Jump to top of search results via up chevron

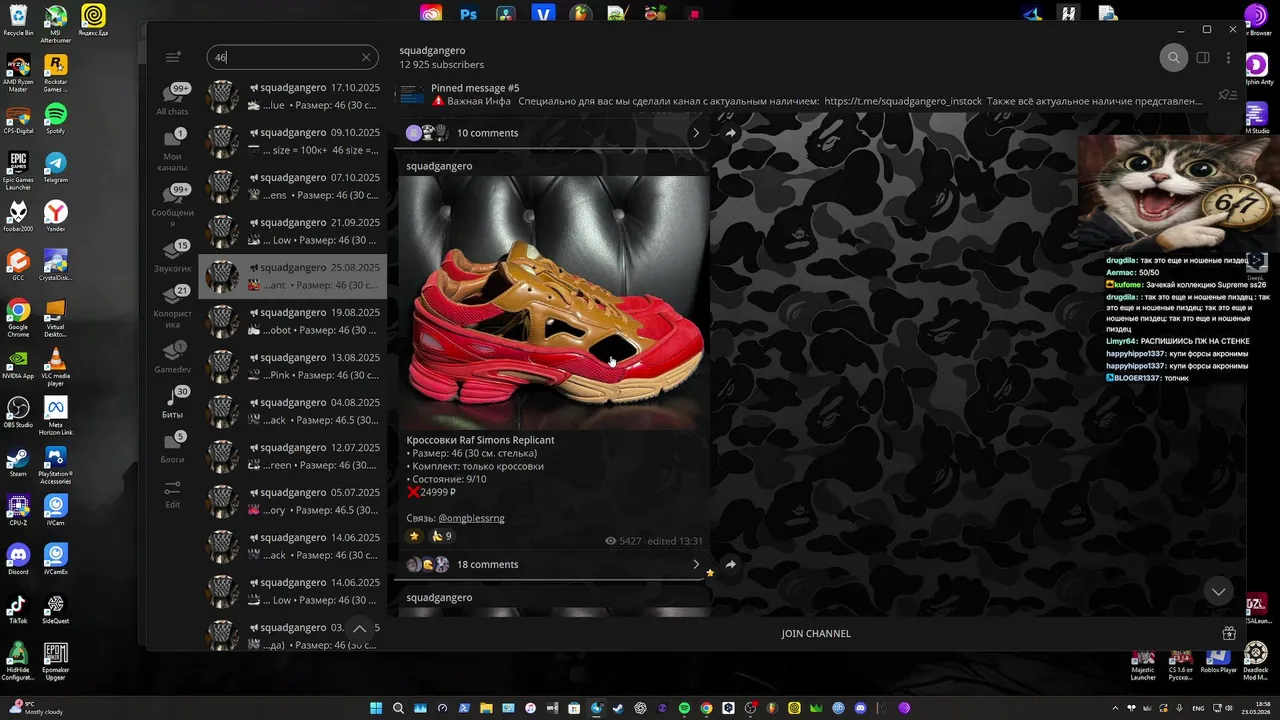(359, 628)
